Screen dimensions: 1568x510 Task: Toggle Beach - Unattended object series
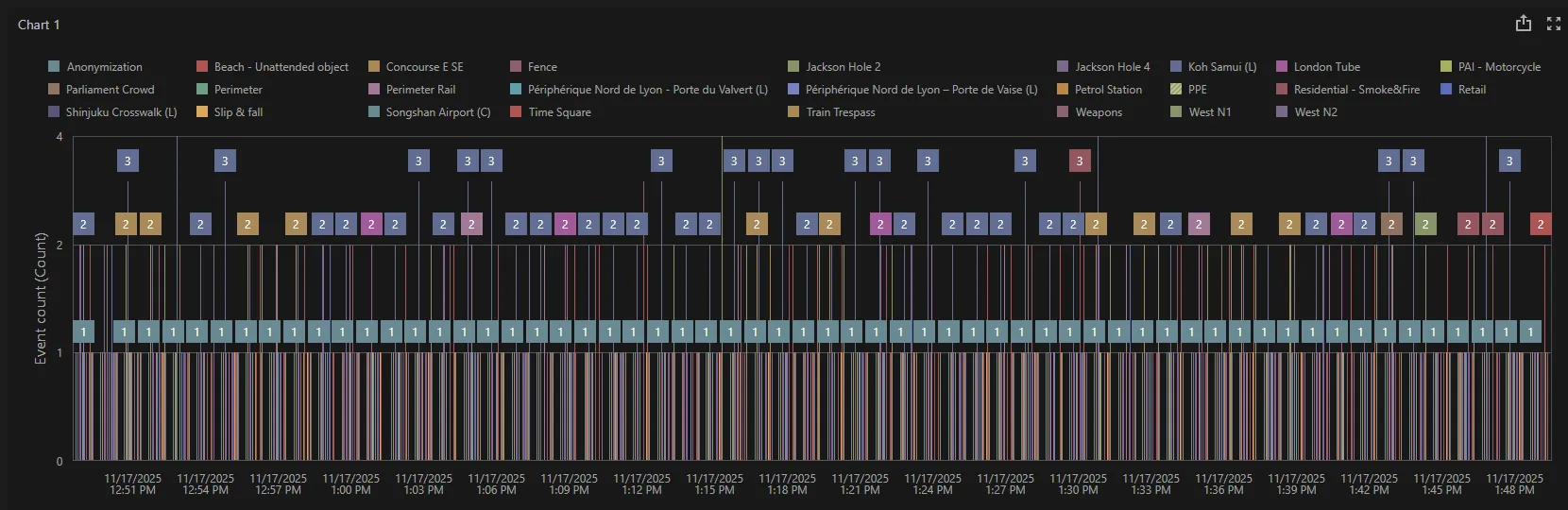[272, 67]
